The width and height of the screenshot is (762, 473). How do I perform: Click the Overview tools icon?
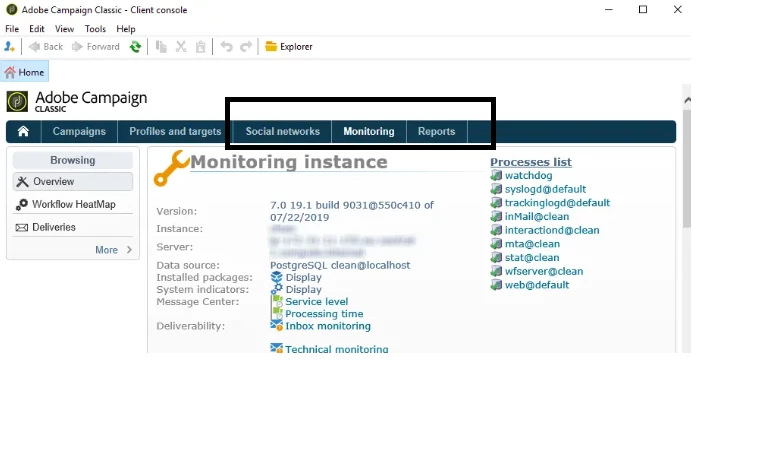[22, 181]
